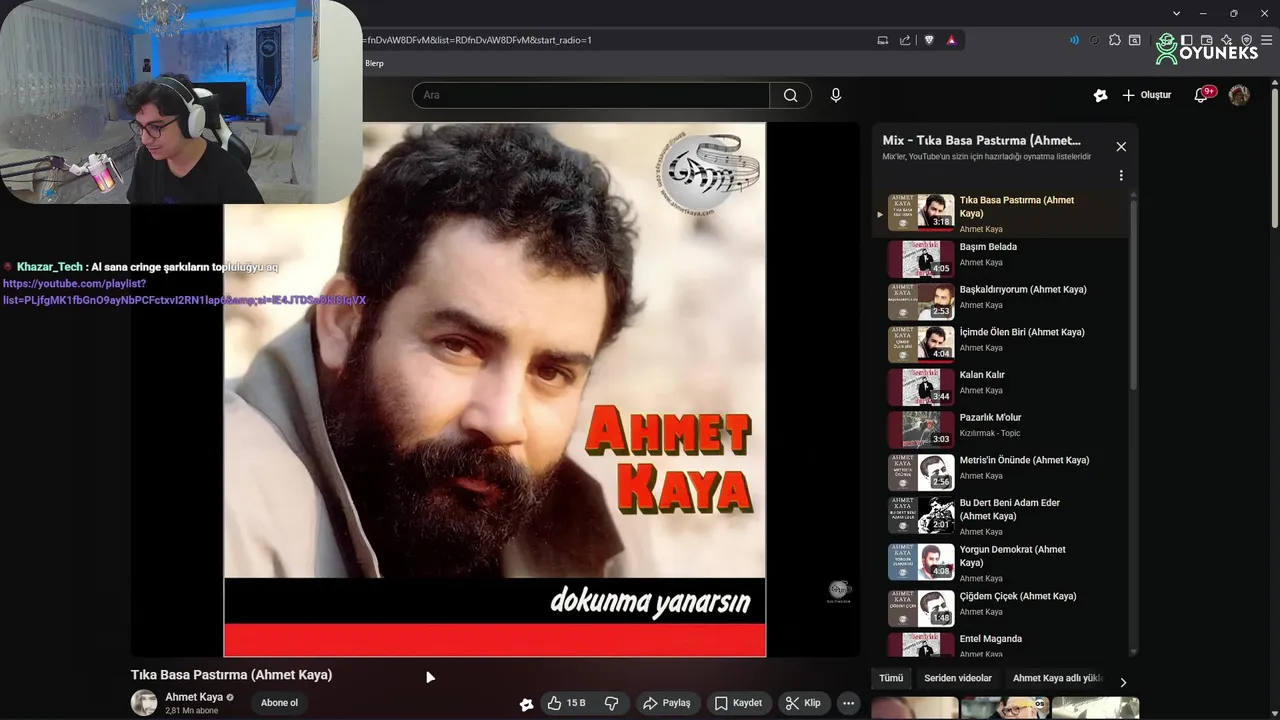This screenshot has width=1280, height=720.
Task: Click the Abone ol subscribe button
Action: (279, 703)
